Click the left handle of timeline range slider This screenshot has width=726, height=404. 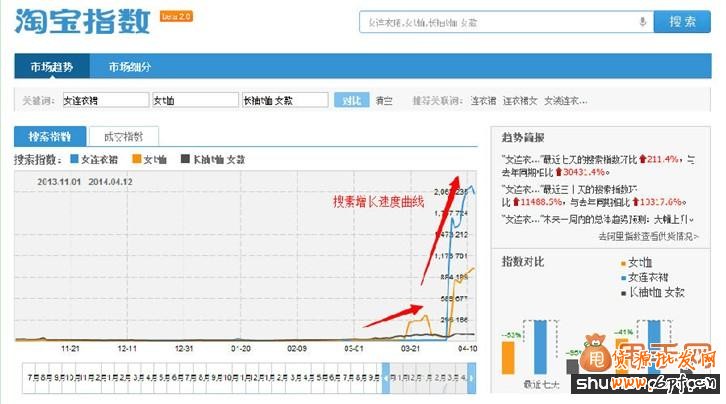[385, 378]
